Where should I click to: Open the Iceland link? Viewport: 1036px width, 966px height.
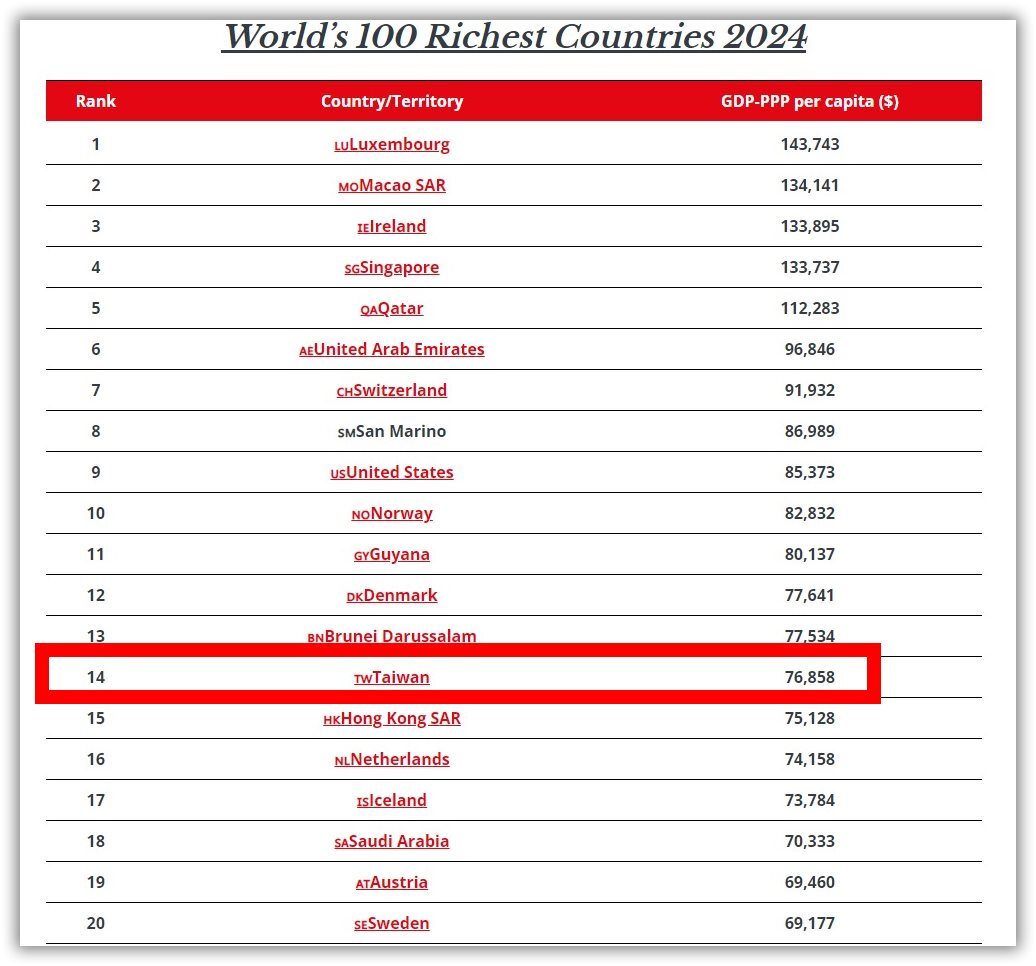[x=392, y=800]
